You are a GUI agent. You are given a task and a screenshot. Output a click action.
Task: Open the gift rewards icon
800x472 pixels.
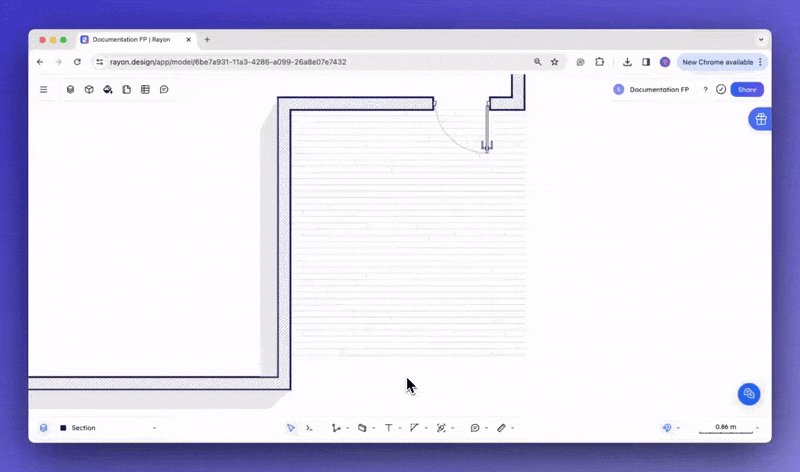(x=760, y=119)
